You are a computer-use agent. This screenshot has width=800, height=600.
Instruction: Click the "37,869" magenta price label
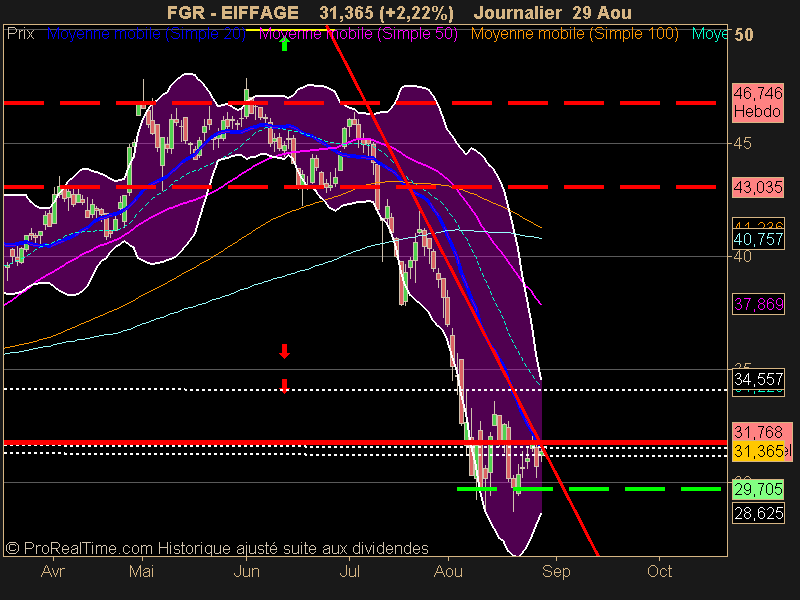click(x=758, y=304)
